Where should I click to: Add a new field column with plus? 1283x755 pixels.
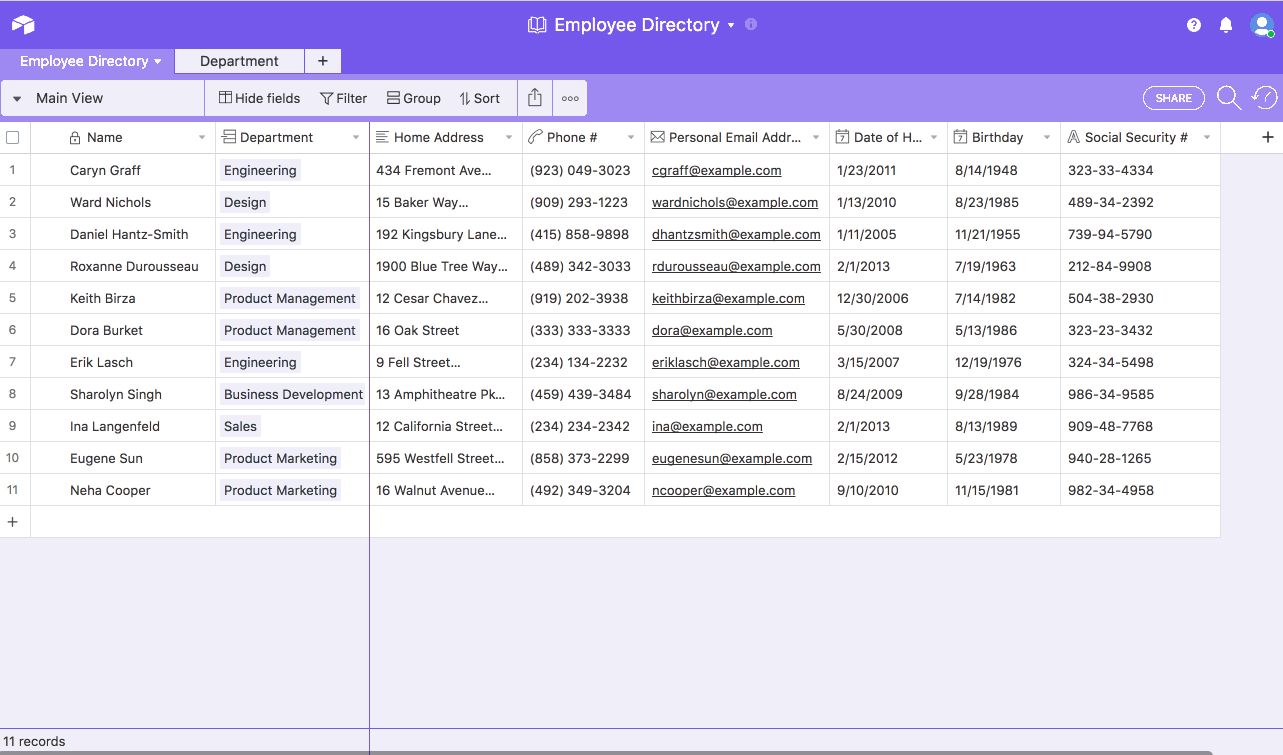[x=1268, y=138]
